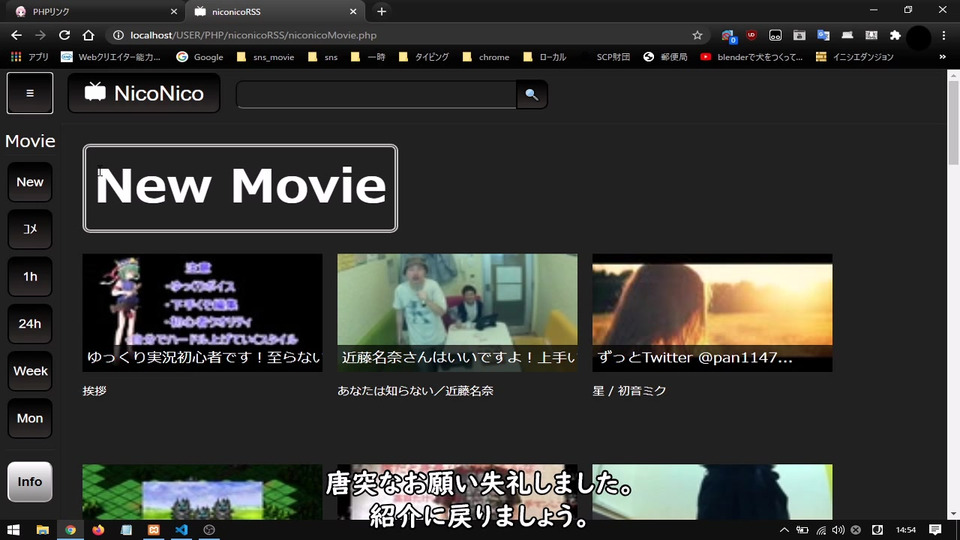The height and width of the screenshot is (540, 960).
Task: Click the title text 挨拶
Action: 95,391
